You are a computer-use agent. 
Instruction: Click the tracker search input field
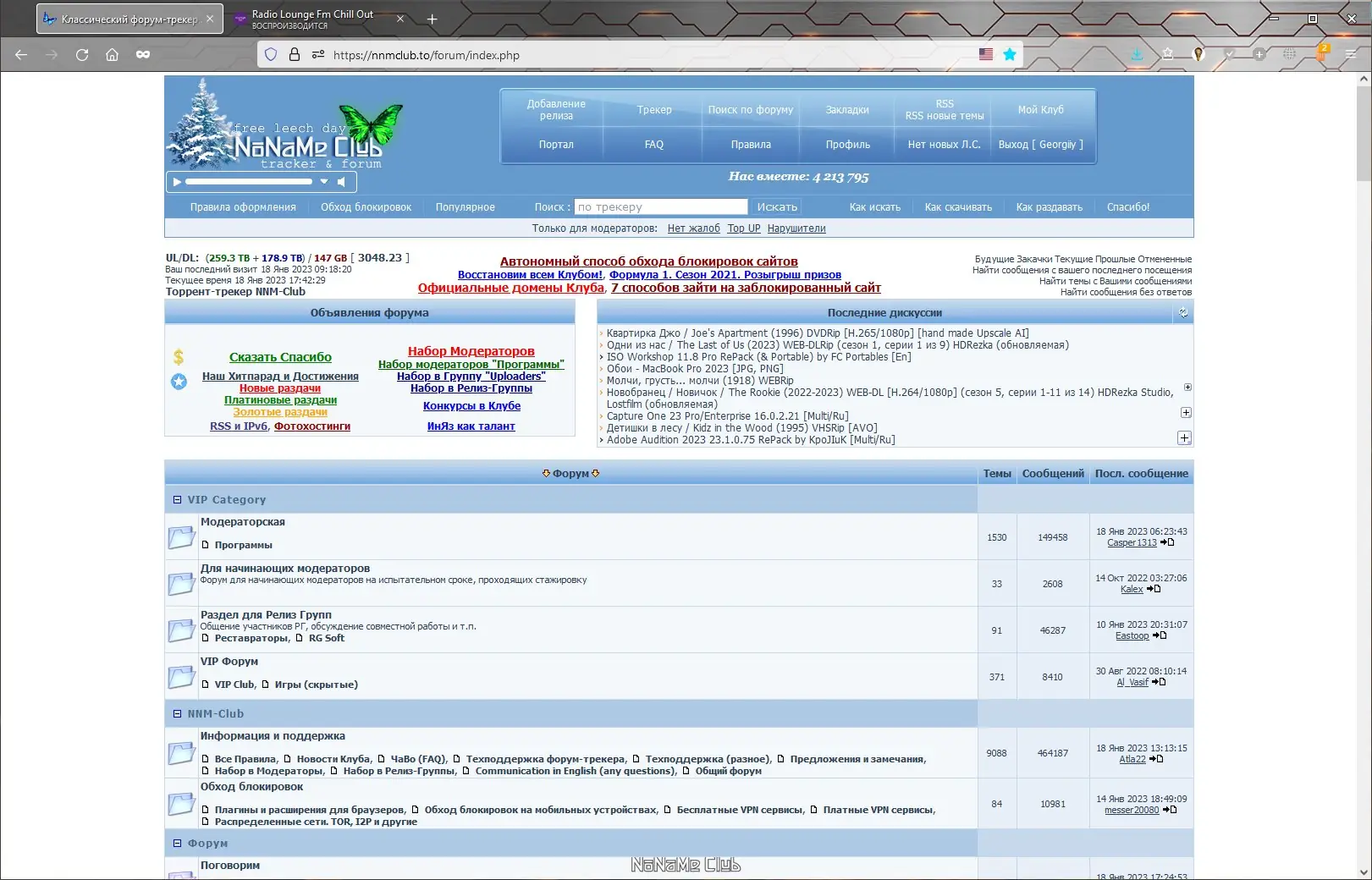pos(661,207)
